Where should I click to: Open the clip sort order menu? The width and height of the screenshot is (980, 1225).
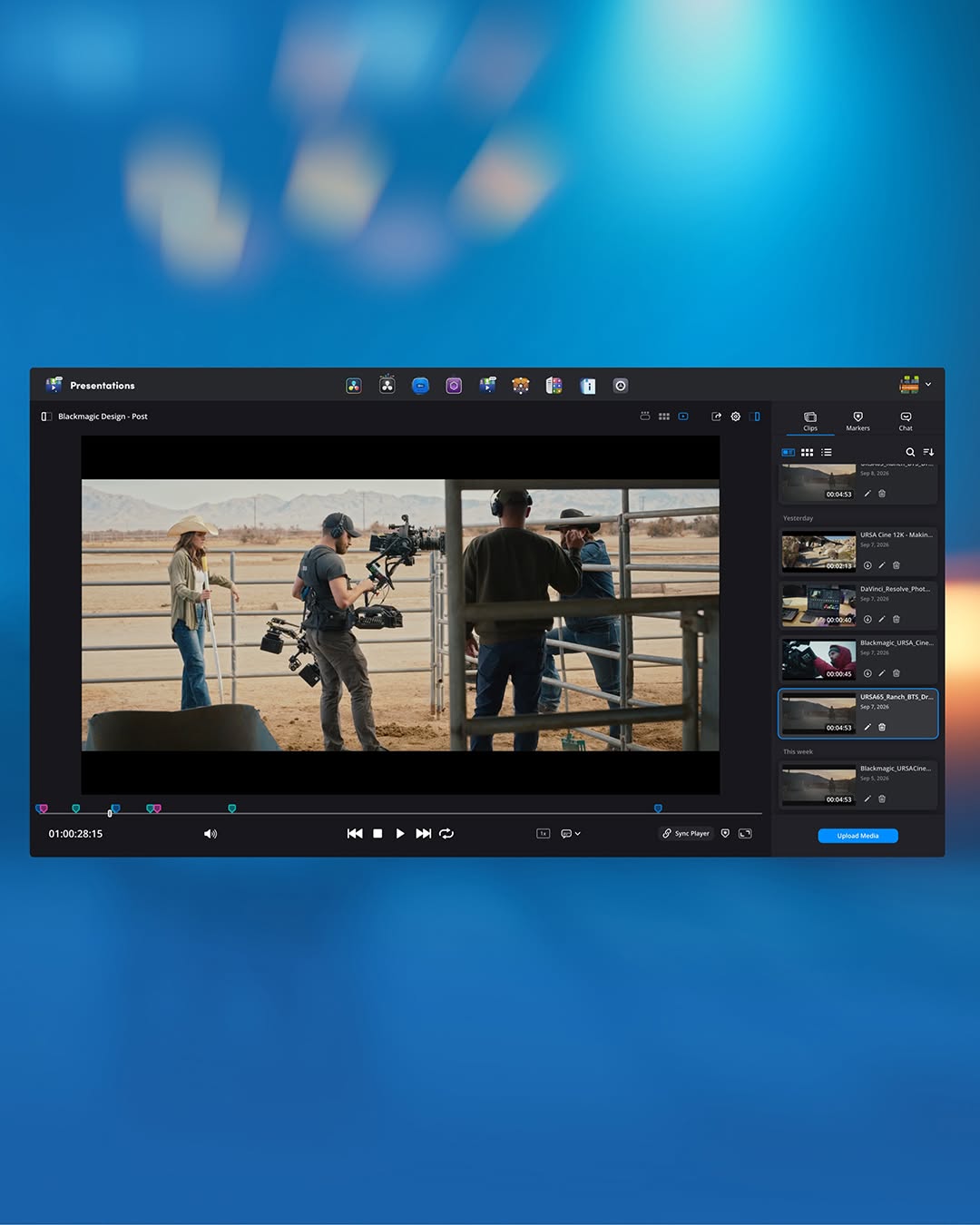(x=928, y=452)
